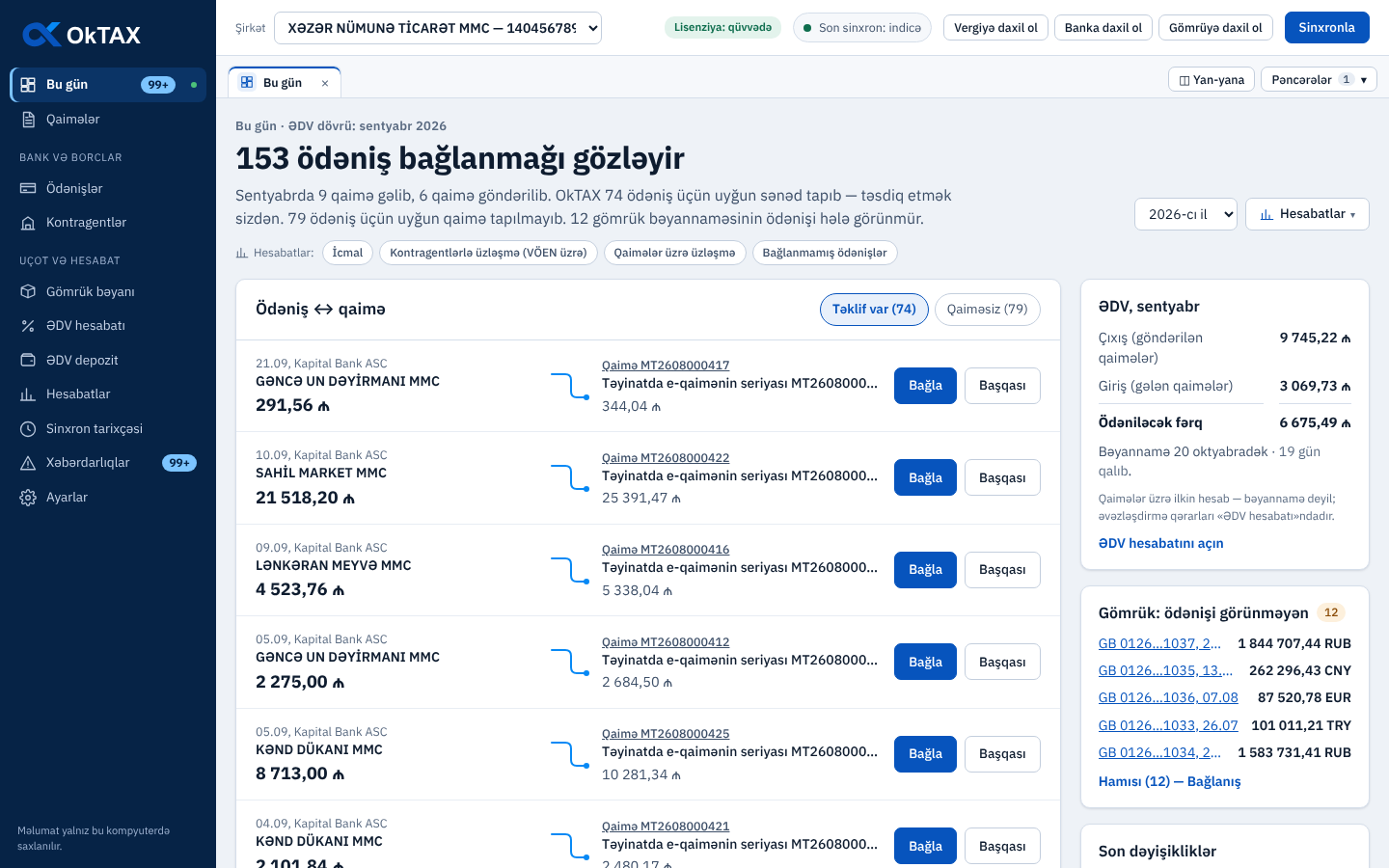Click the ↔ arrow in the card title
The image size is (1389, 868).
[323, 310]
